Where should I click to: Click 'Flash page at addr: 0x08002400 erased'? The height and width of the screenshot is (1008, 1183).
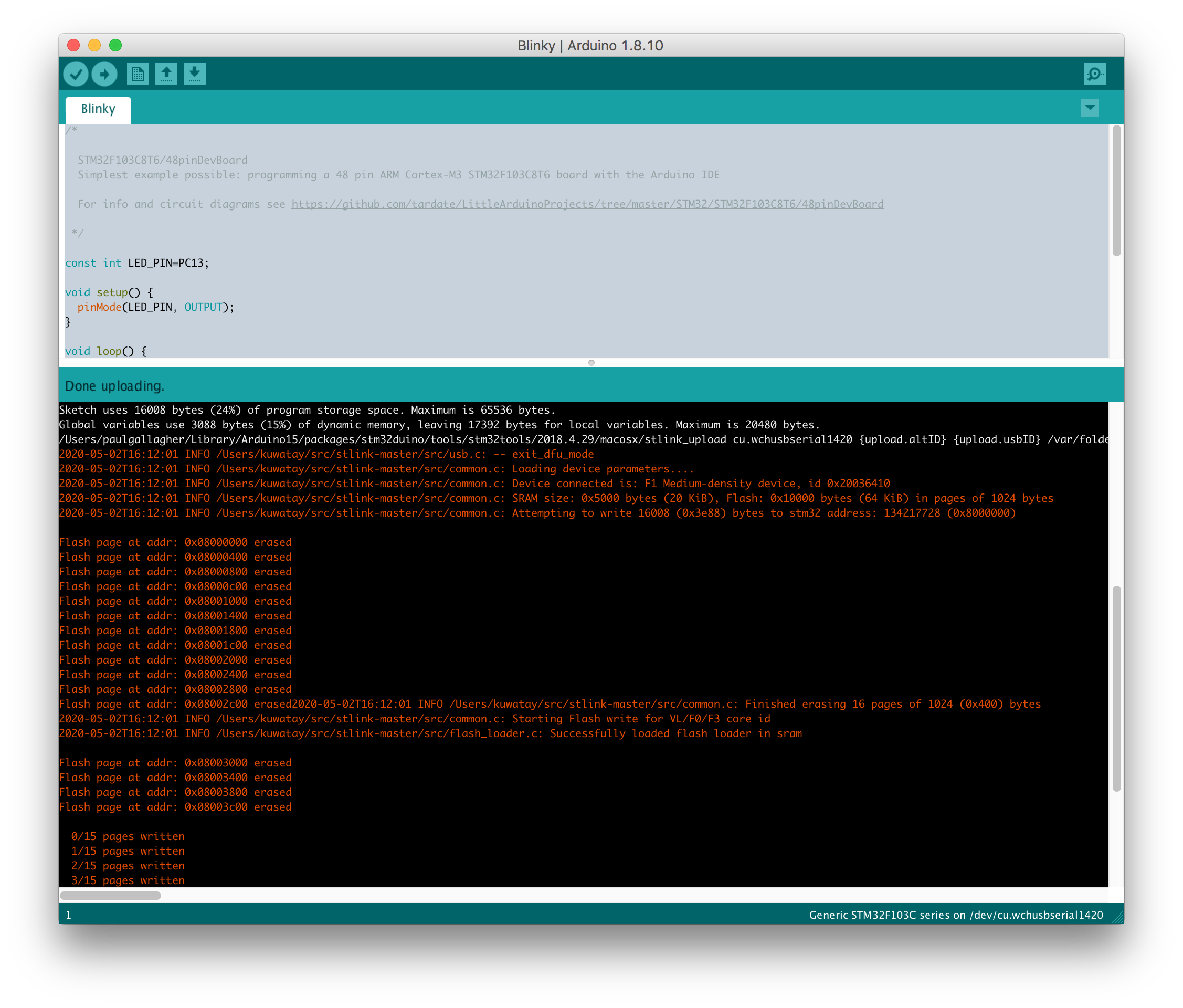[x=175, y=675]
